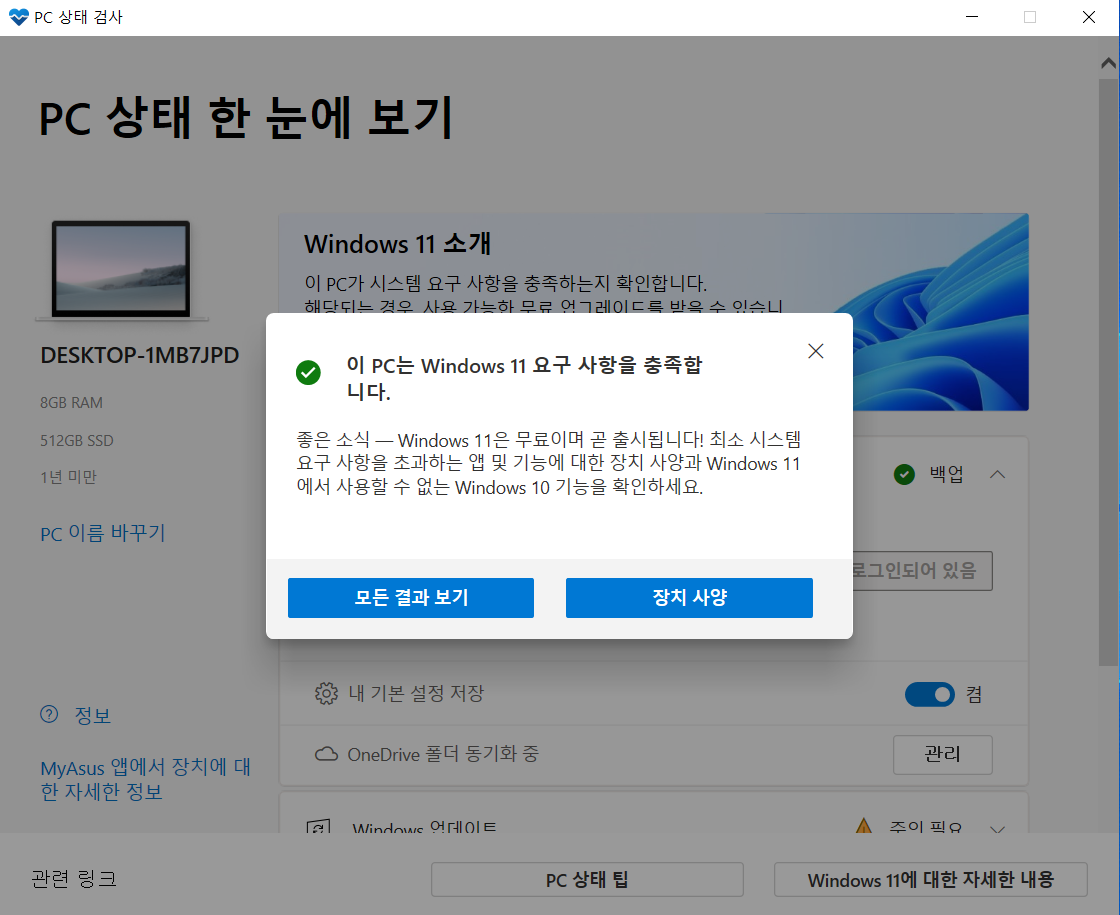The width and height of the screenshot is (1120, 915).
Task: Click the 관리 button for OneDrive
Action: point(942,754)
